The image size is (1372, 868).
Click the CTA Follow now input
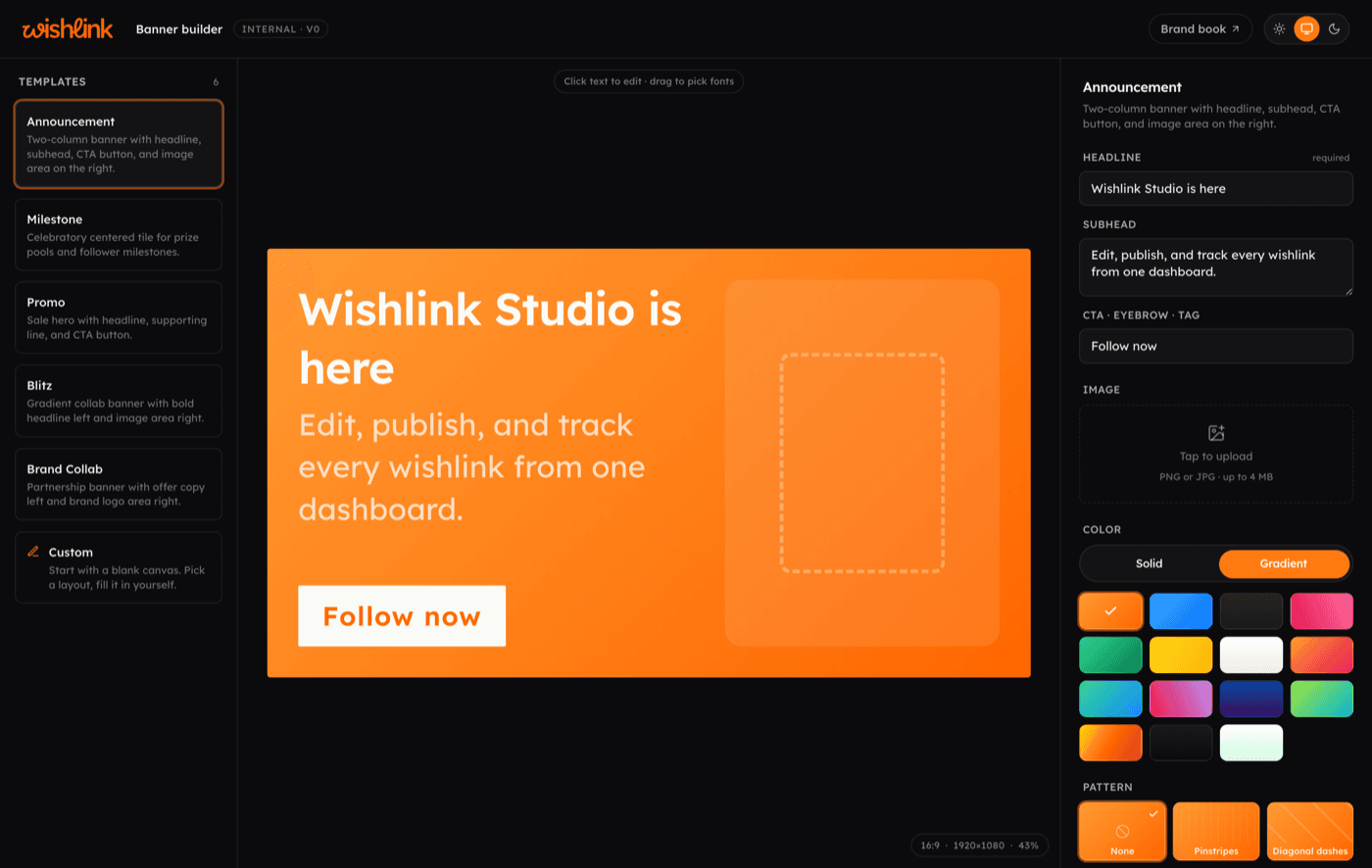click(1216, 346)
